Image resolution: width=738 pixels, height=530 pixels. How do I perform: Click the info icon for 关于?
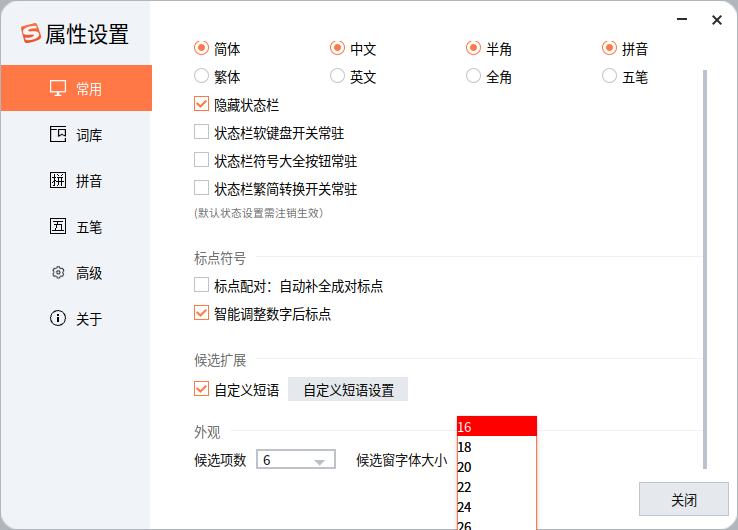[x=58, y=318]
